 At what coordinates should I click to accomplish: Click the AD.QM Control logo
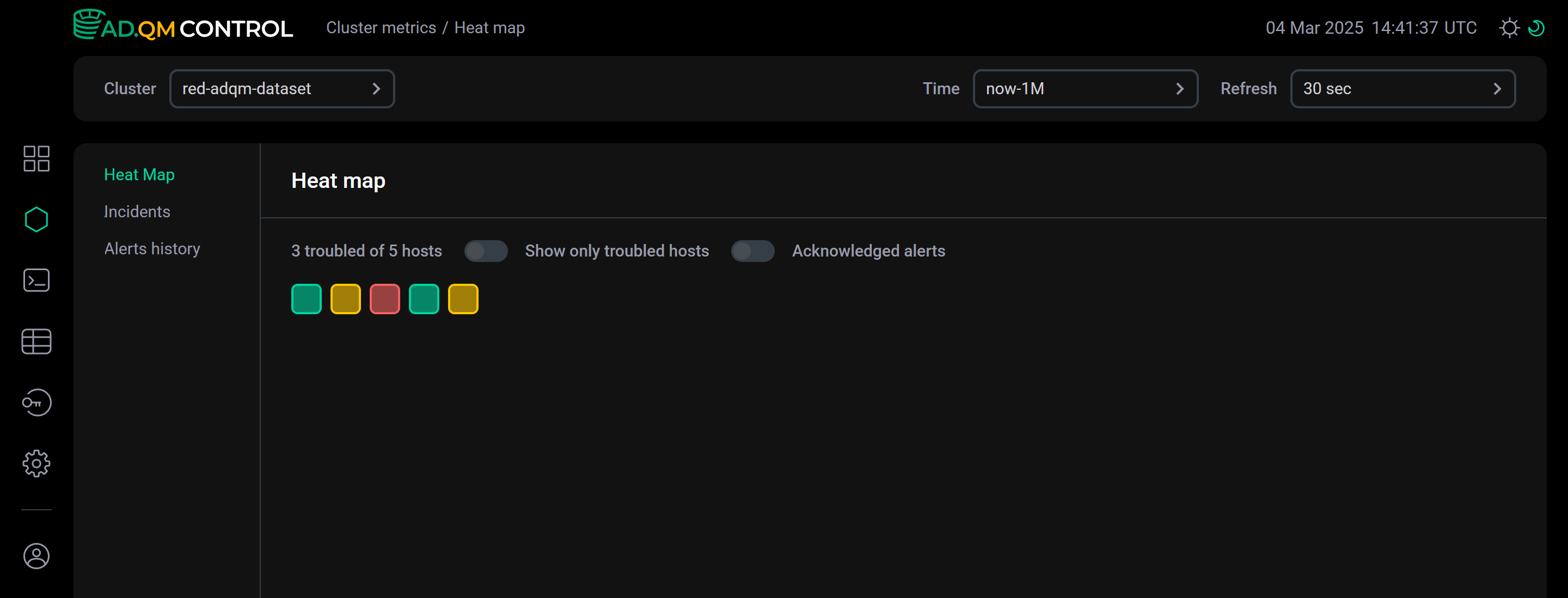182,27
